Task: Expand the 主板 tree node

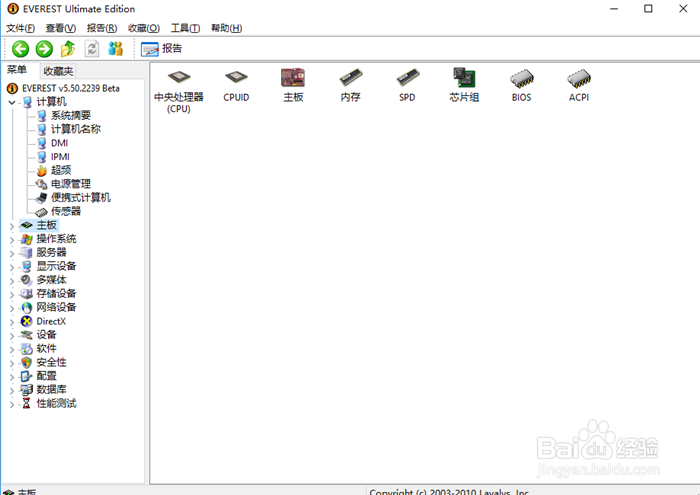Action: tap(12, 226)
